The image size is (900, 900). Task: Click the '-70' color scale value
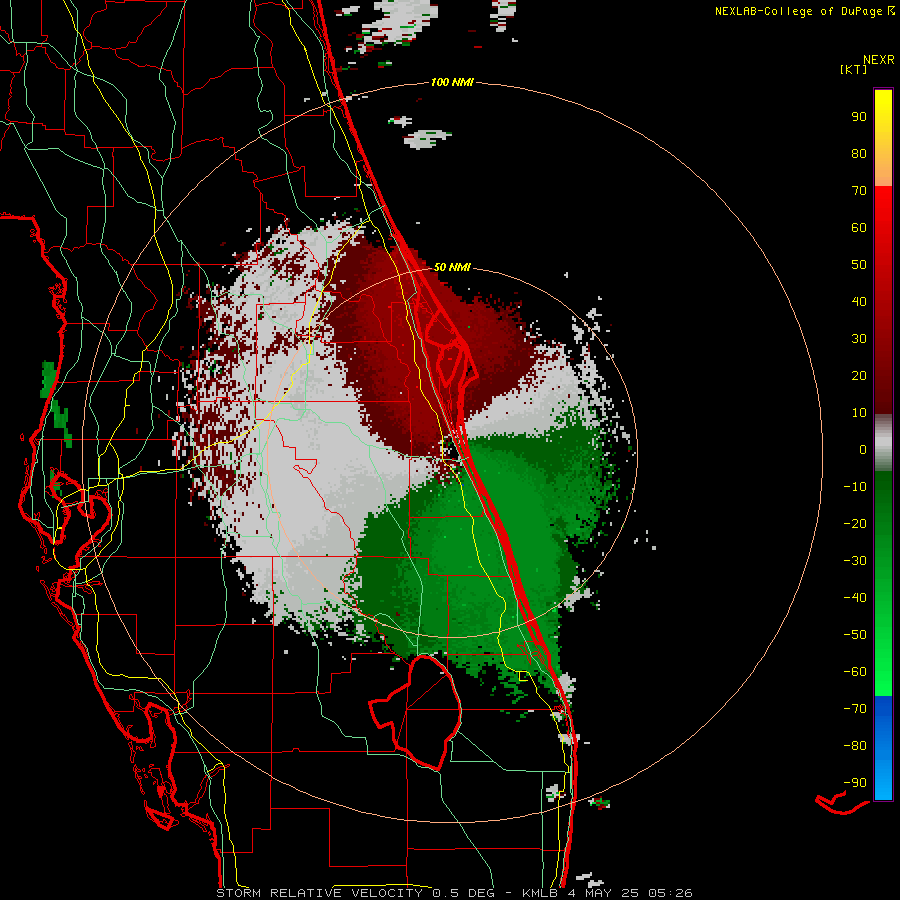click(855, 709)
